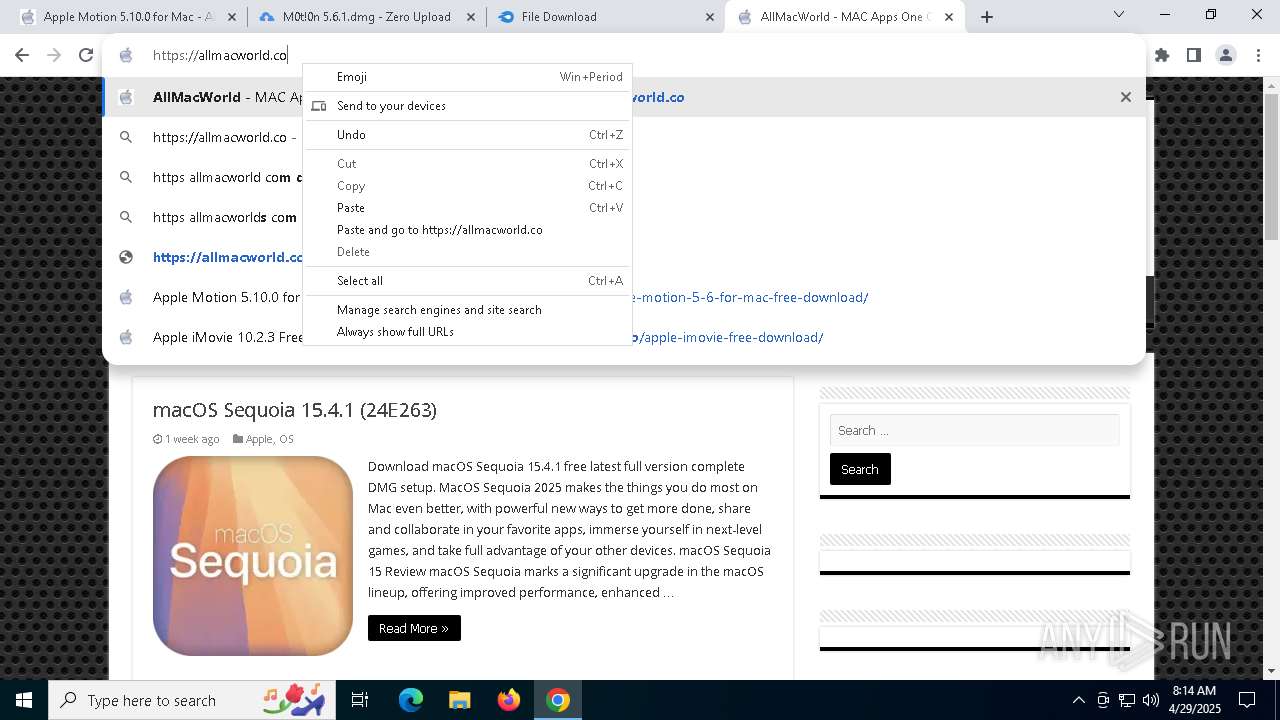Launch Firefox from the taskbar
This screenshot has width=1280, height=720.
509,700
